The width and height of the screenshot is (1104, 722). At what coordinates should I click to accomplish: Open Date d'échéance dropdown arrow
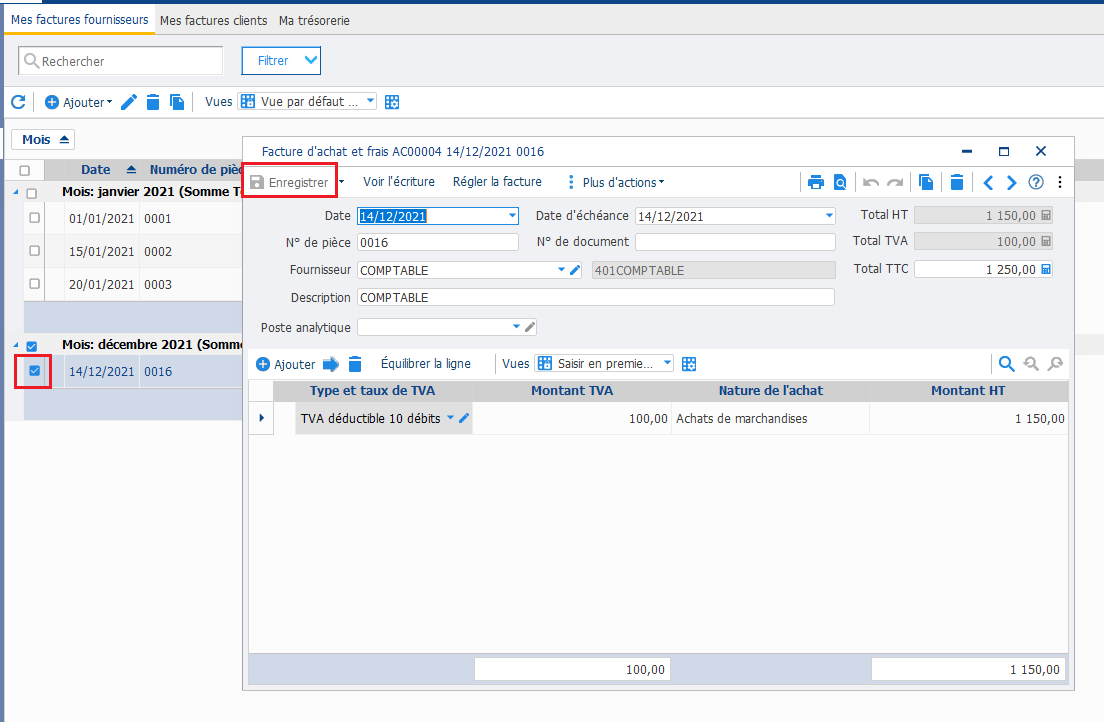click(x=829, y=216)
